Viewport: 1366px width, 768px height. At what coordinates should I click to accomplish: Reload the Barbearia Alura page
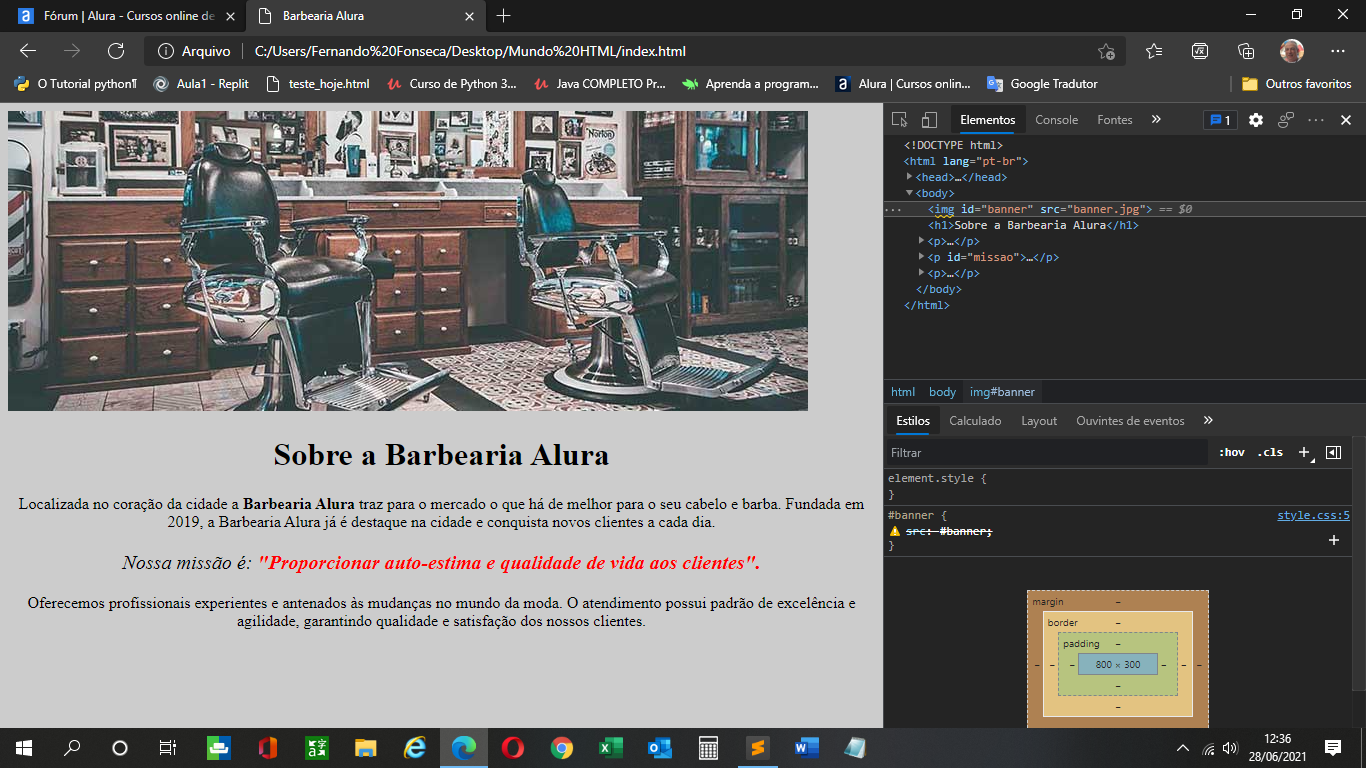coord(116,51)
